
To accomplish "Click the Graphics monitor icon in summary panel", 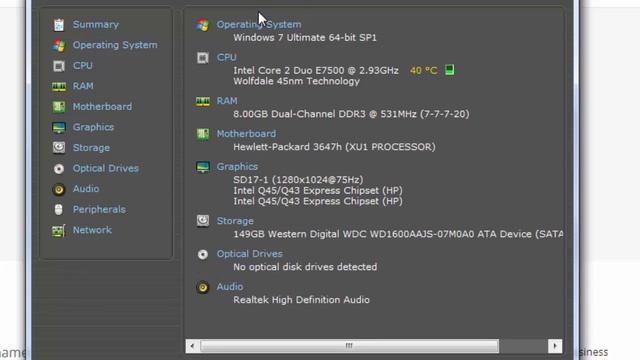I will coord(203,167).
